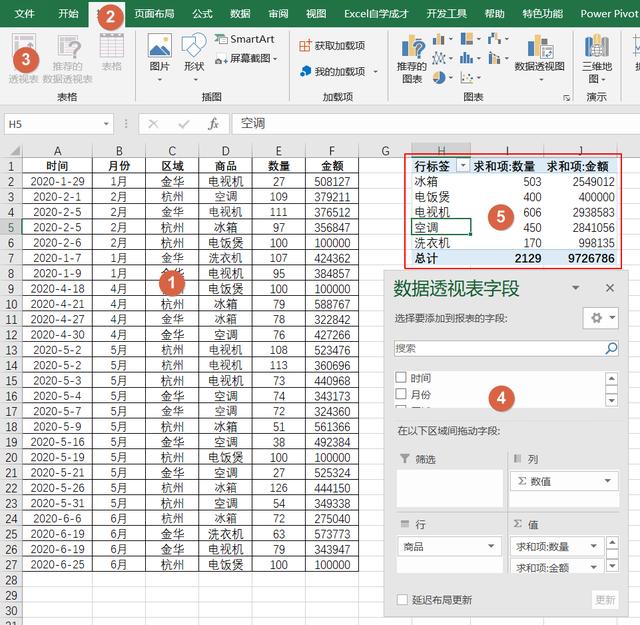Insert a statistic chart from ribbon
This screenshot has height=625, width=640.
[x=467, y=58]
